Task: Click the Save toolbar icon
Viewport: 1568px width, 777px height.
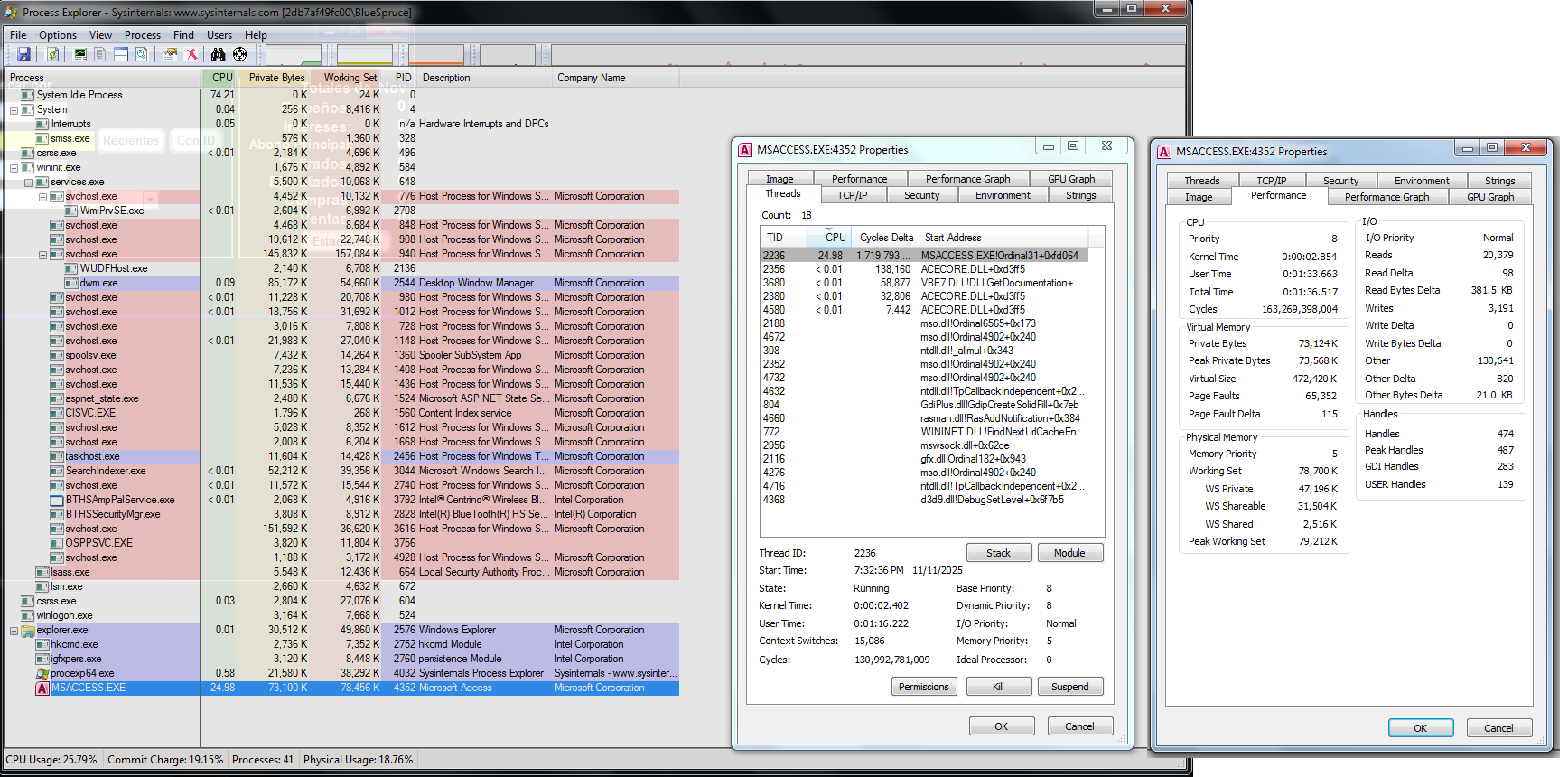Action: tap(23, 55)
